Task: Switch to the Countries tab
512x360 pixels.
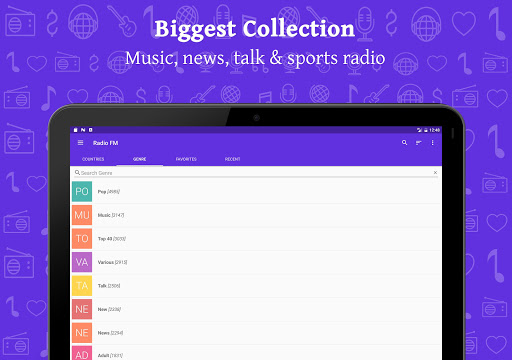Action: pyautogui.click(x=93, y=159)
